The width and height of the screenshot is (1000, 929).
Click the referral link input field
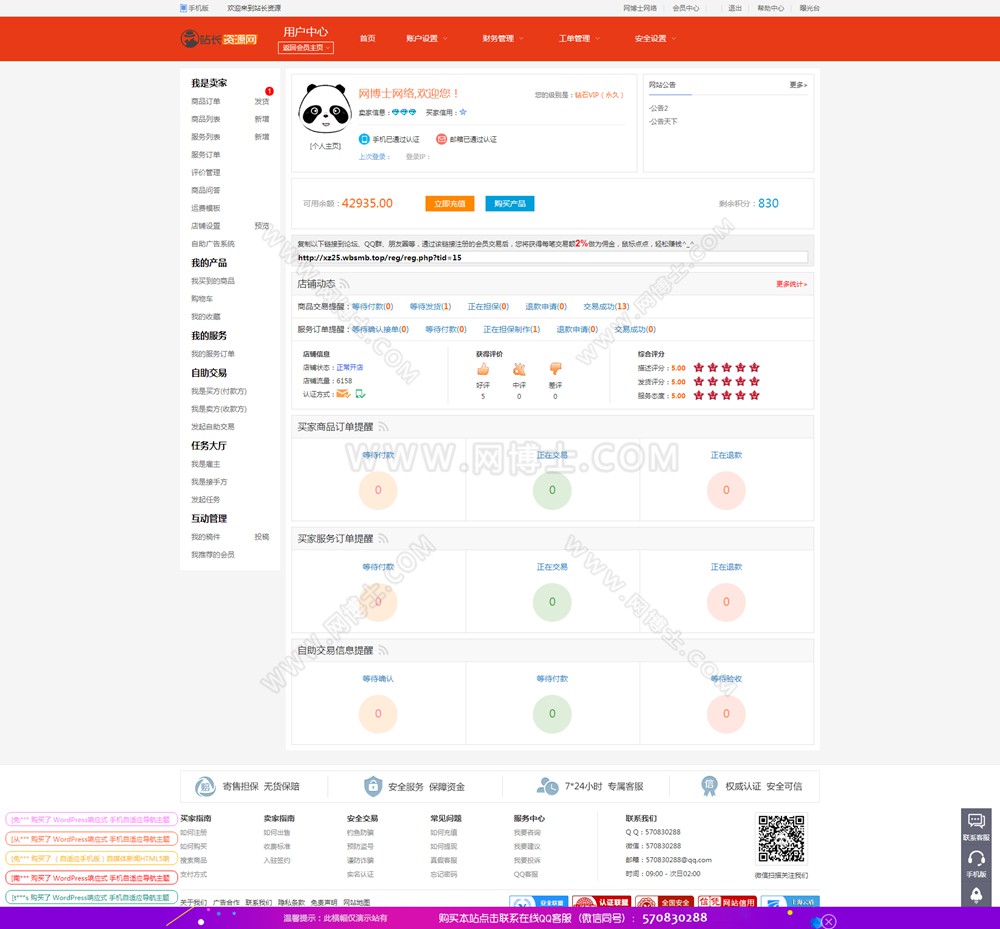(x=552, y=258)
